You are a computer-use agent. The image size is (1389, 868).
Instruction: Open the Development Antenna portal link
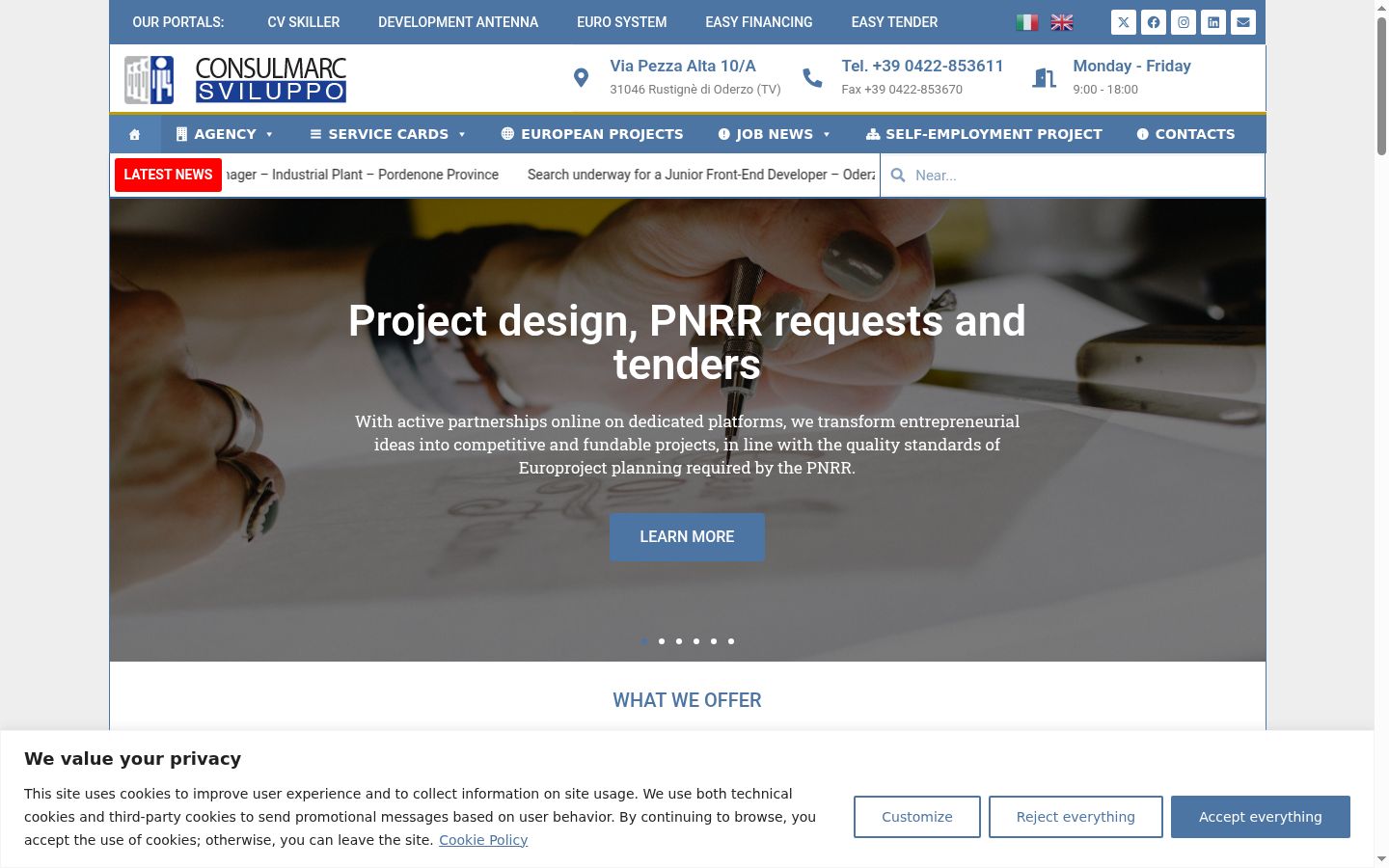click(458, 22)
